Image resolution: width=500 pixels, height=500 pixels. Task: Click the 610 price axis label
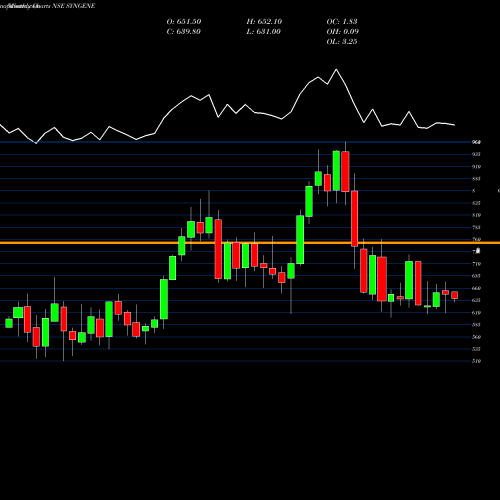coord(476,313)
